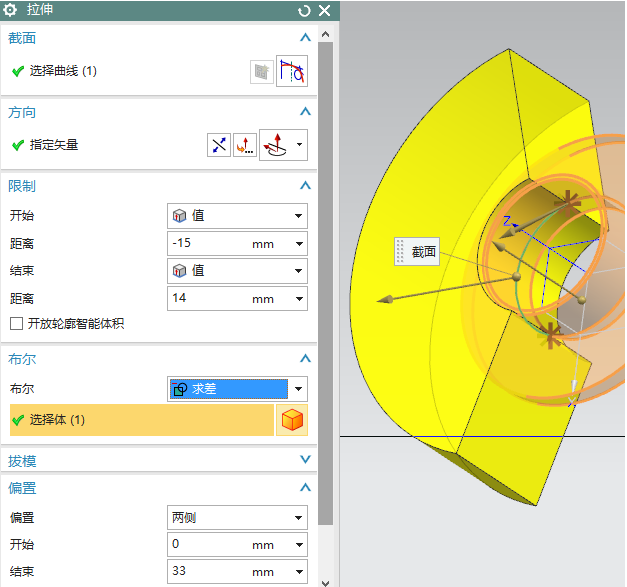Screen dimensions: 627x587
Task: Open the vector dialog icon
Action: point(244,145)
